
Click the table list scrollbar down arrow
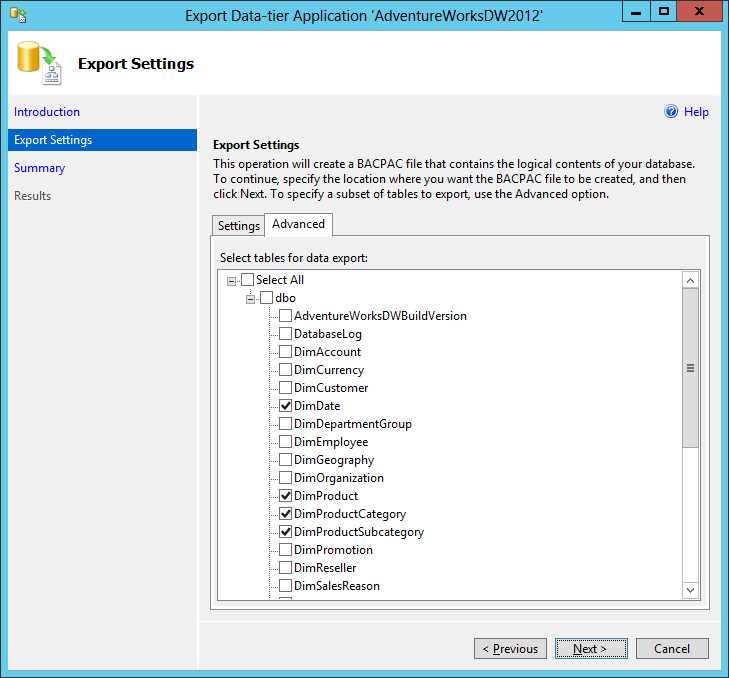pyautogui.click(x=690, y=590)
